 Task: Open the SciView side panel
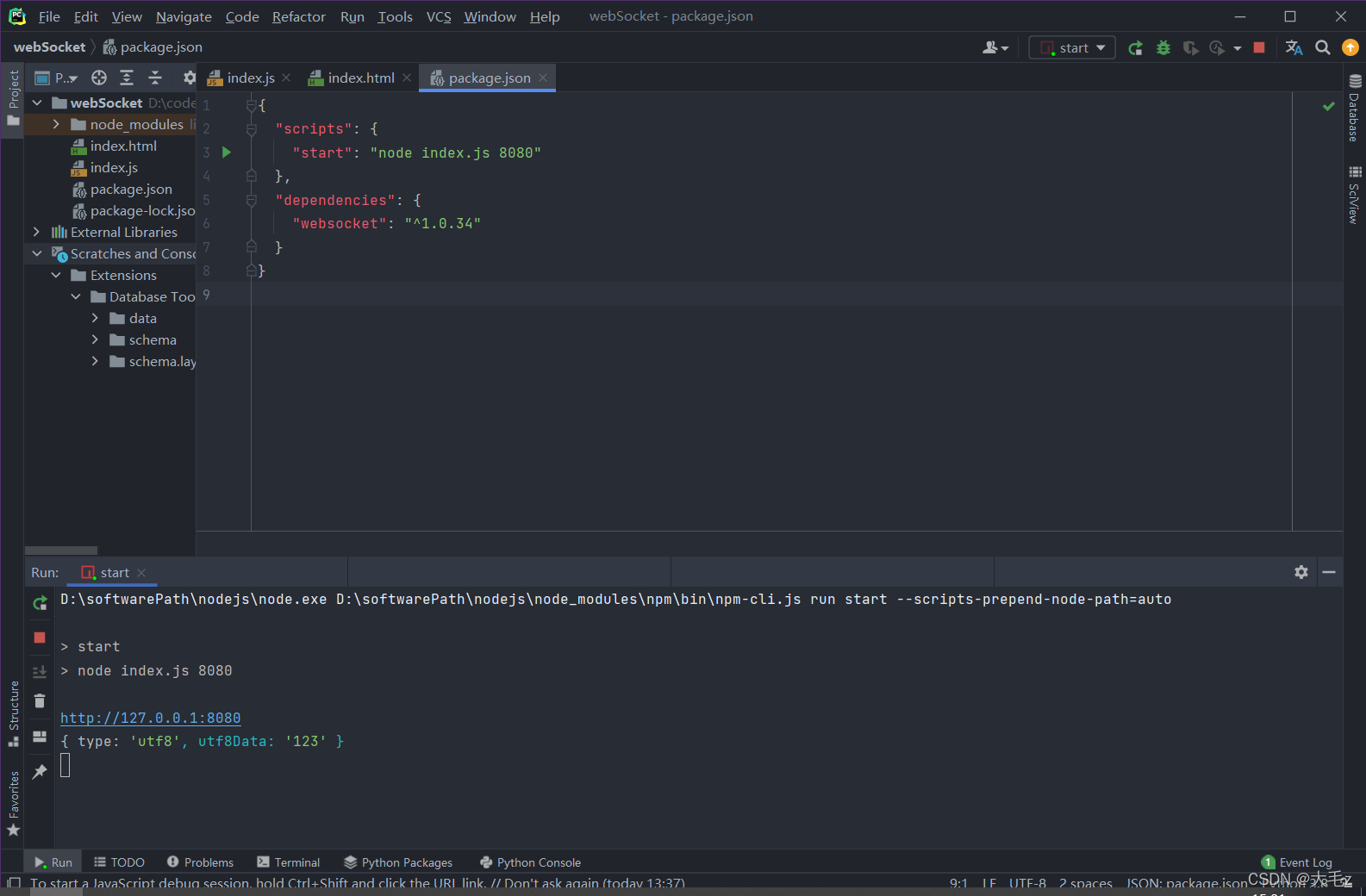click(1355, 195)
